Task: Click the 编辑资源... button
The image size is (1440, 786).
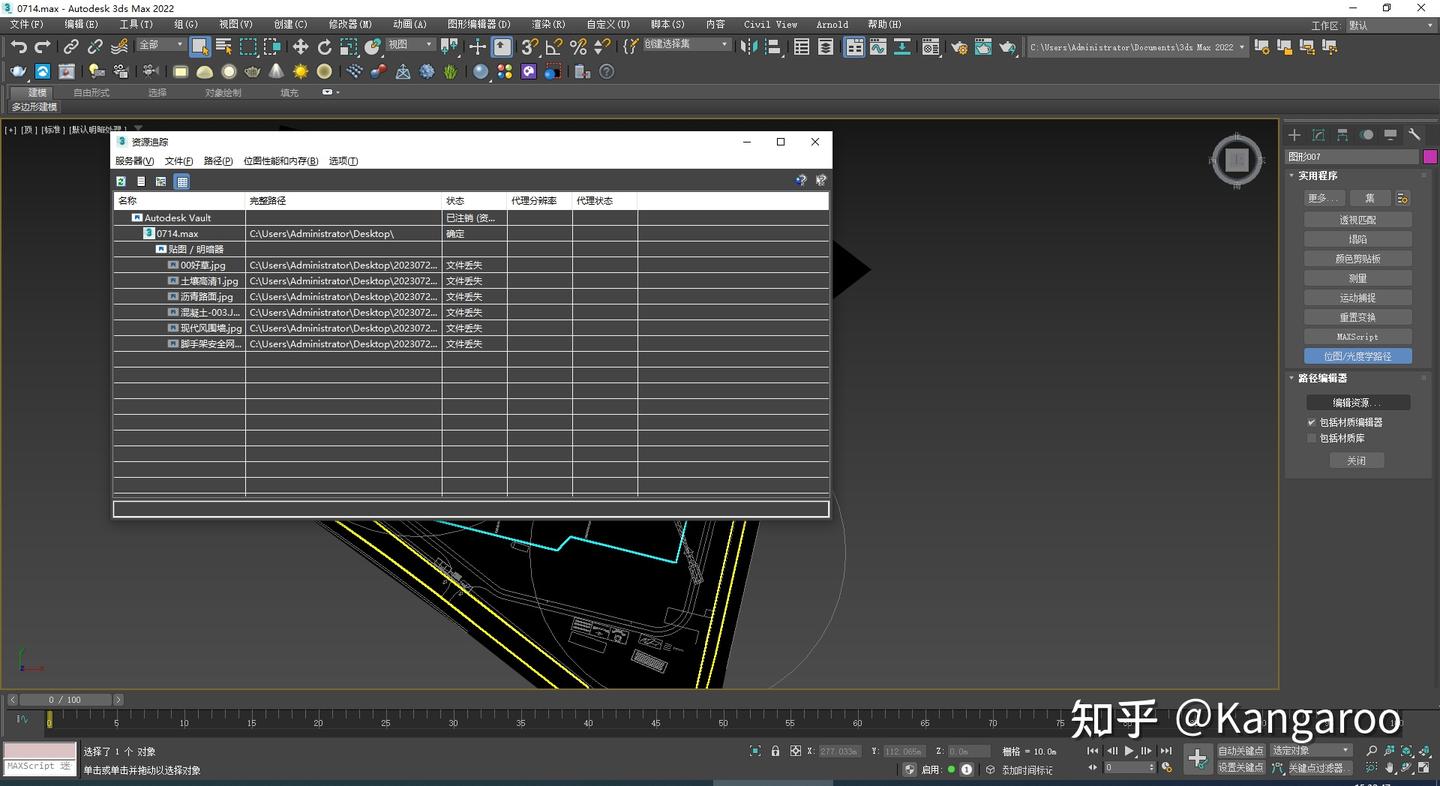Action: (x=1358, y=402)
